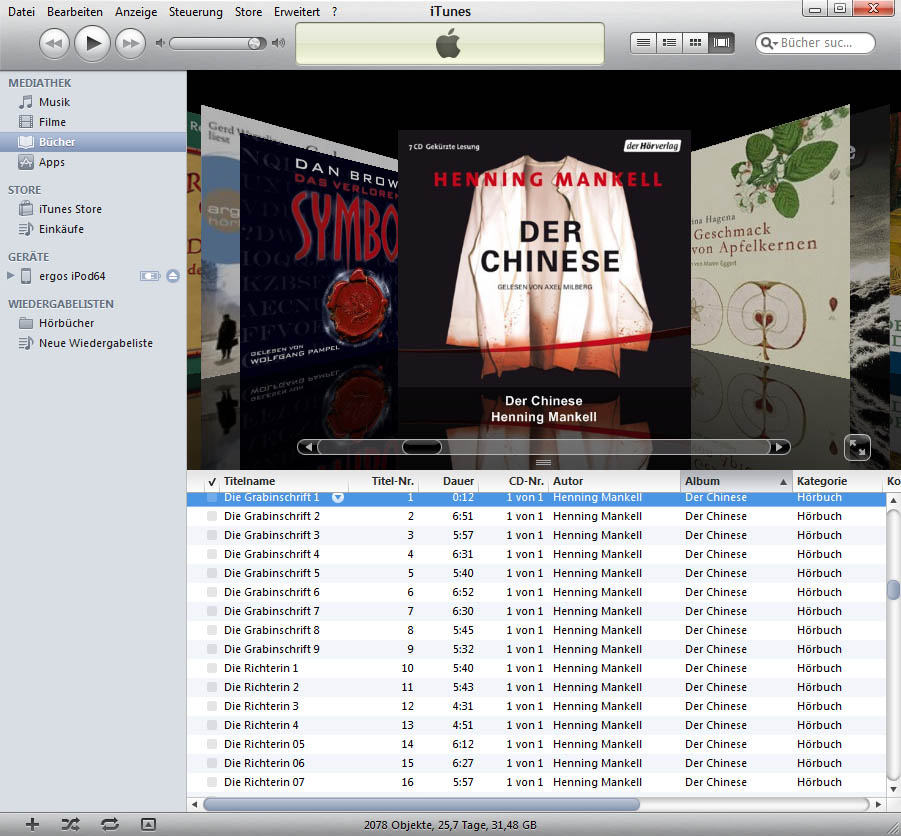The height and width of the screenshot is (836, 901).
Task: Open the Steuerung menu
Action: [x=195, y=11]
